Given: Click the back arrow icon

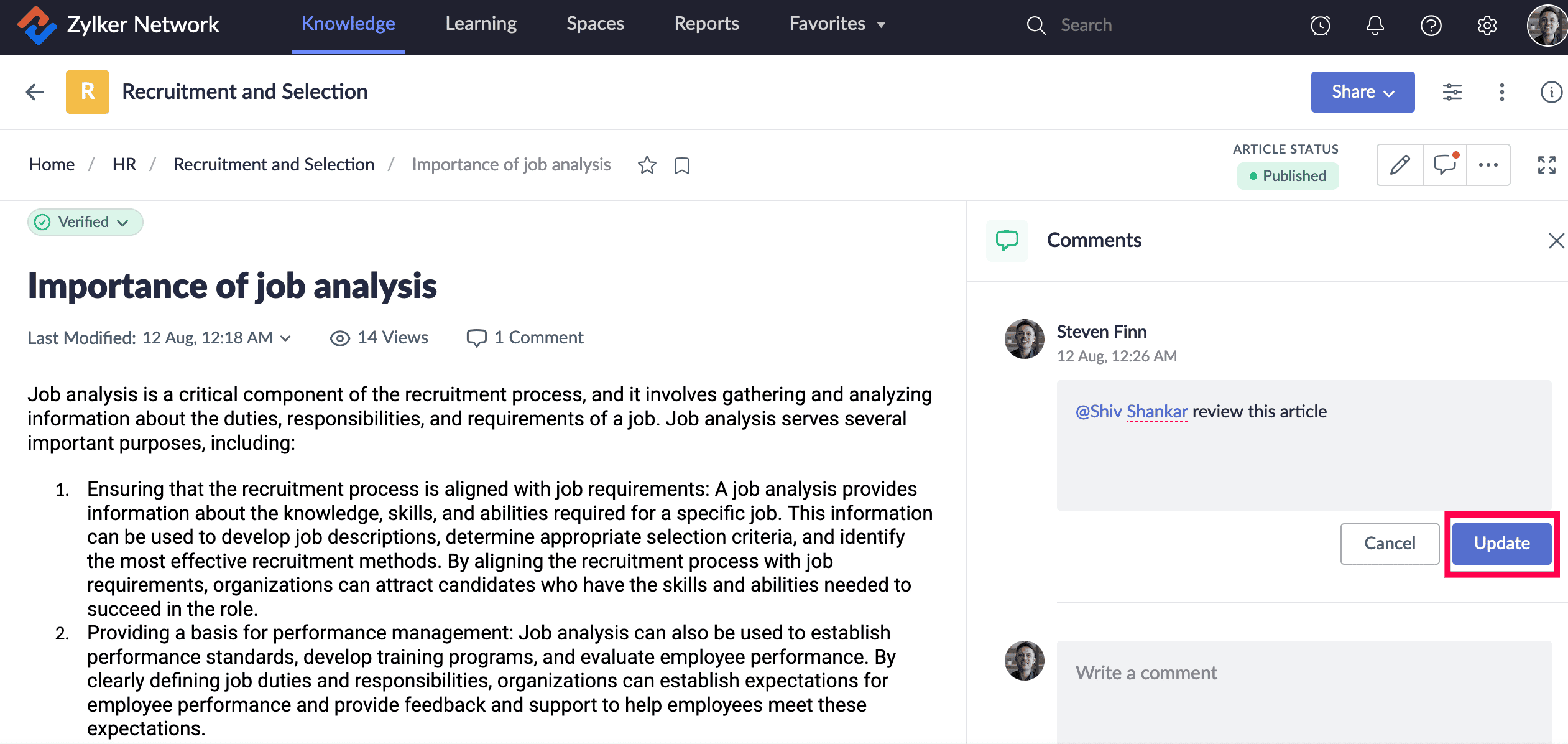Looking at the screenshot, I should (x=35, y=92).
